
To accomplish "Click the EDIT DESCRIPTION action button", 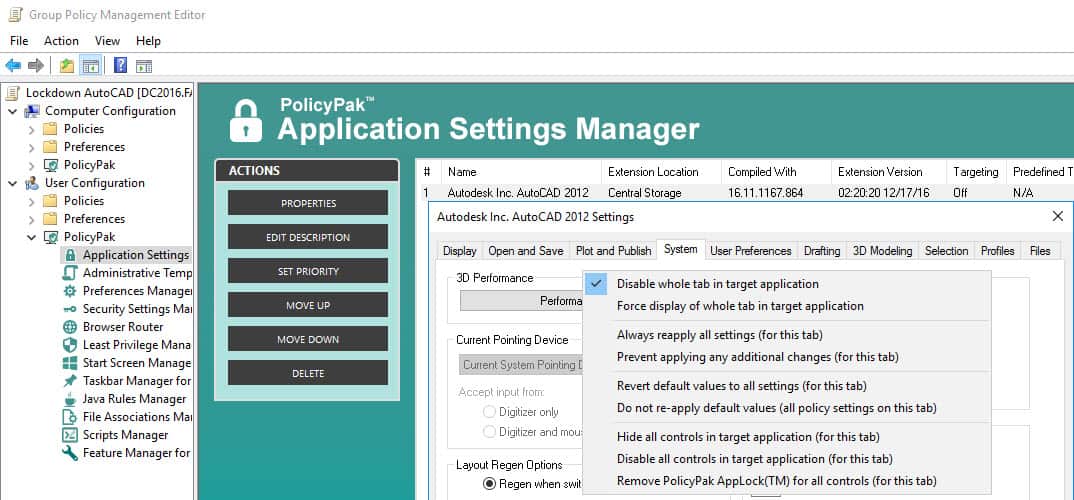I will (x=308, y=237).
